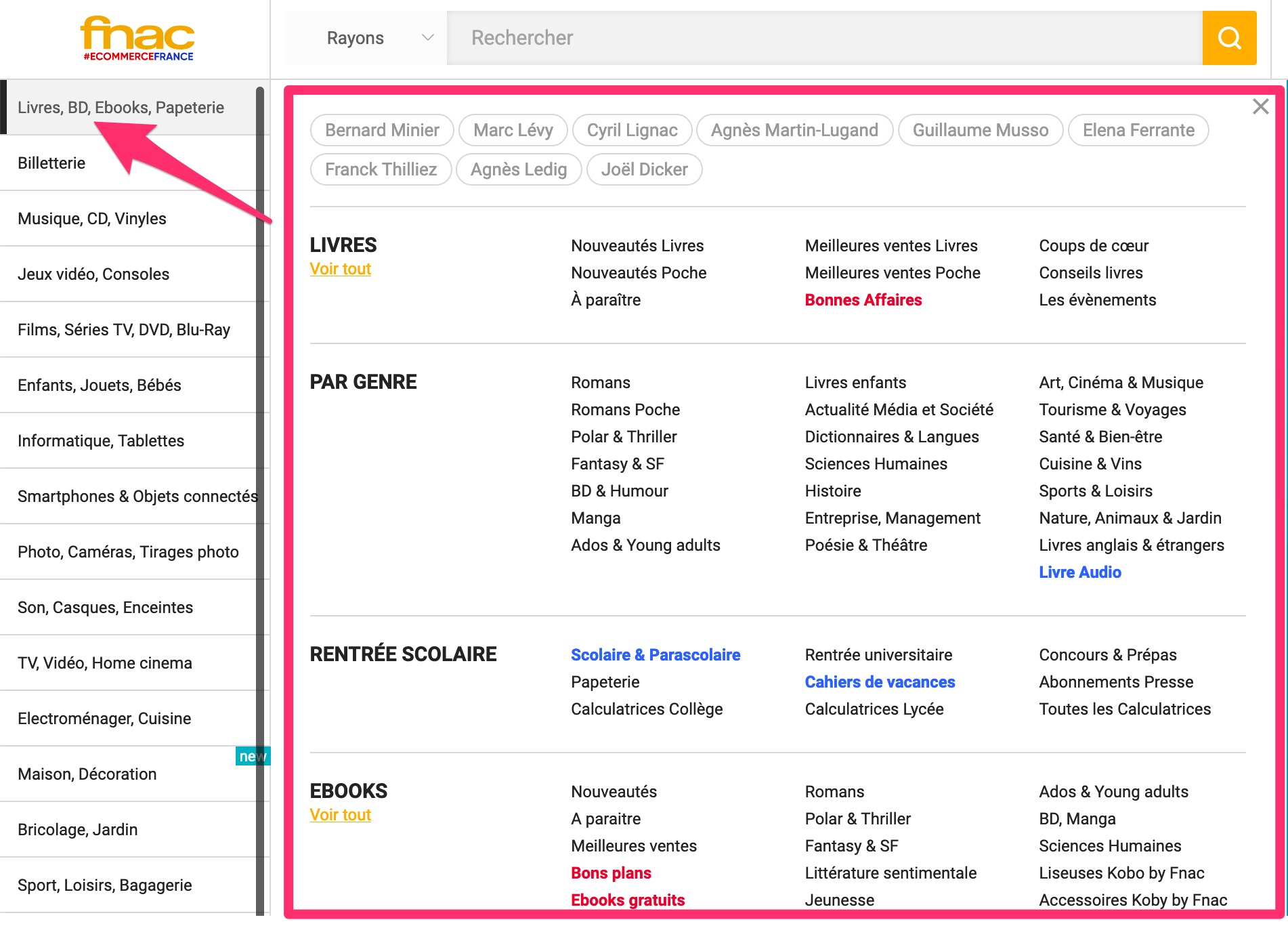Click the Fnac logo
The height and width of the screenshot is (947, 1288).
coord(138,39)
